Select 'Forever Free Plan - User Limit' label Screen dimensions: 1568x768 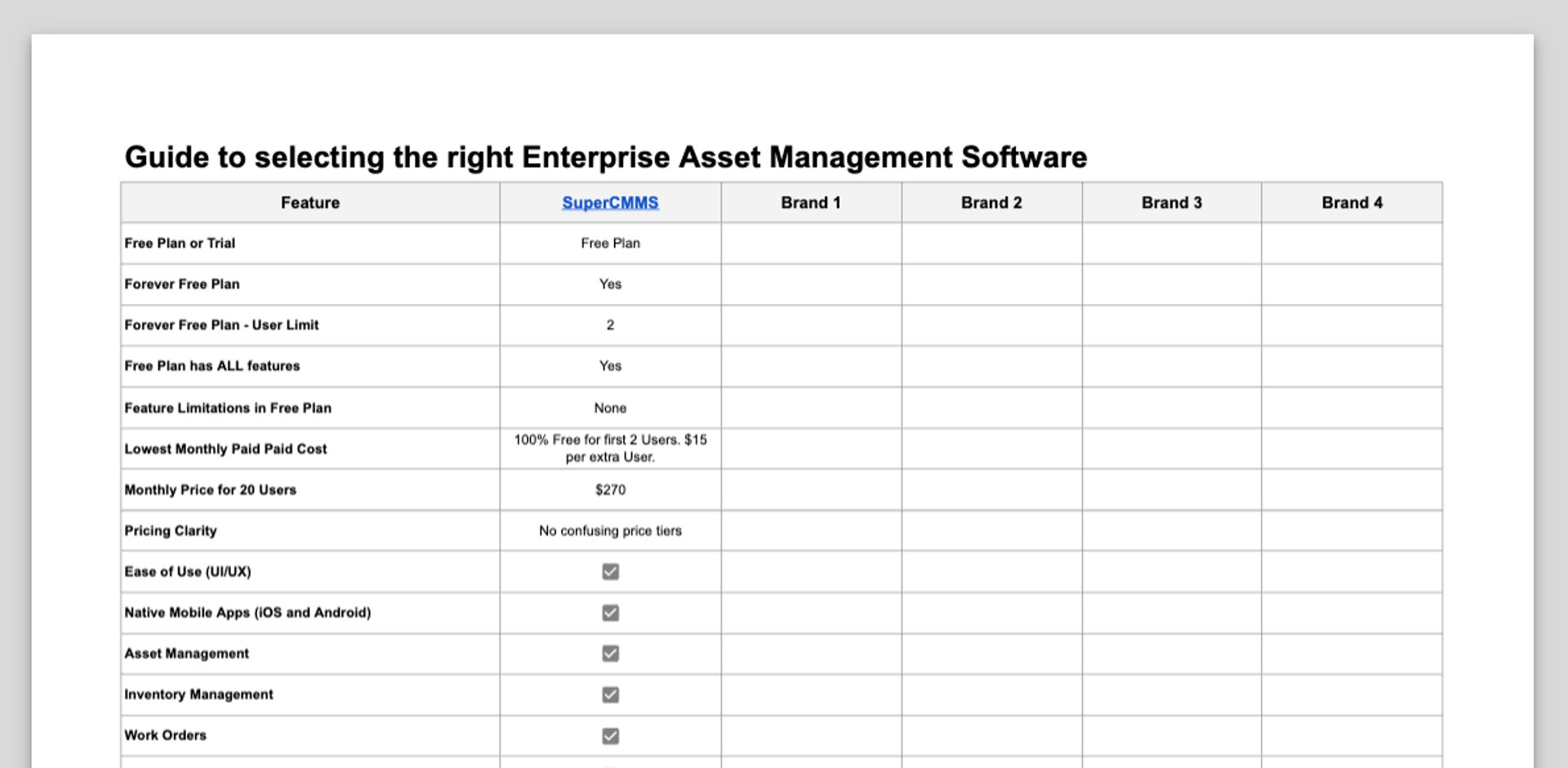coord(221,325)
